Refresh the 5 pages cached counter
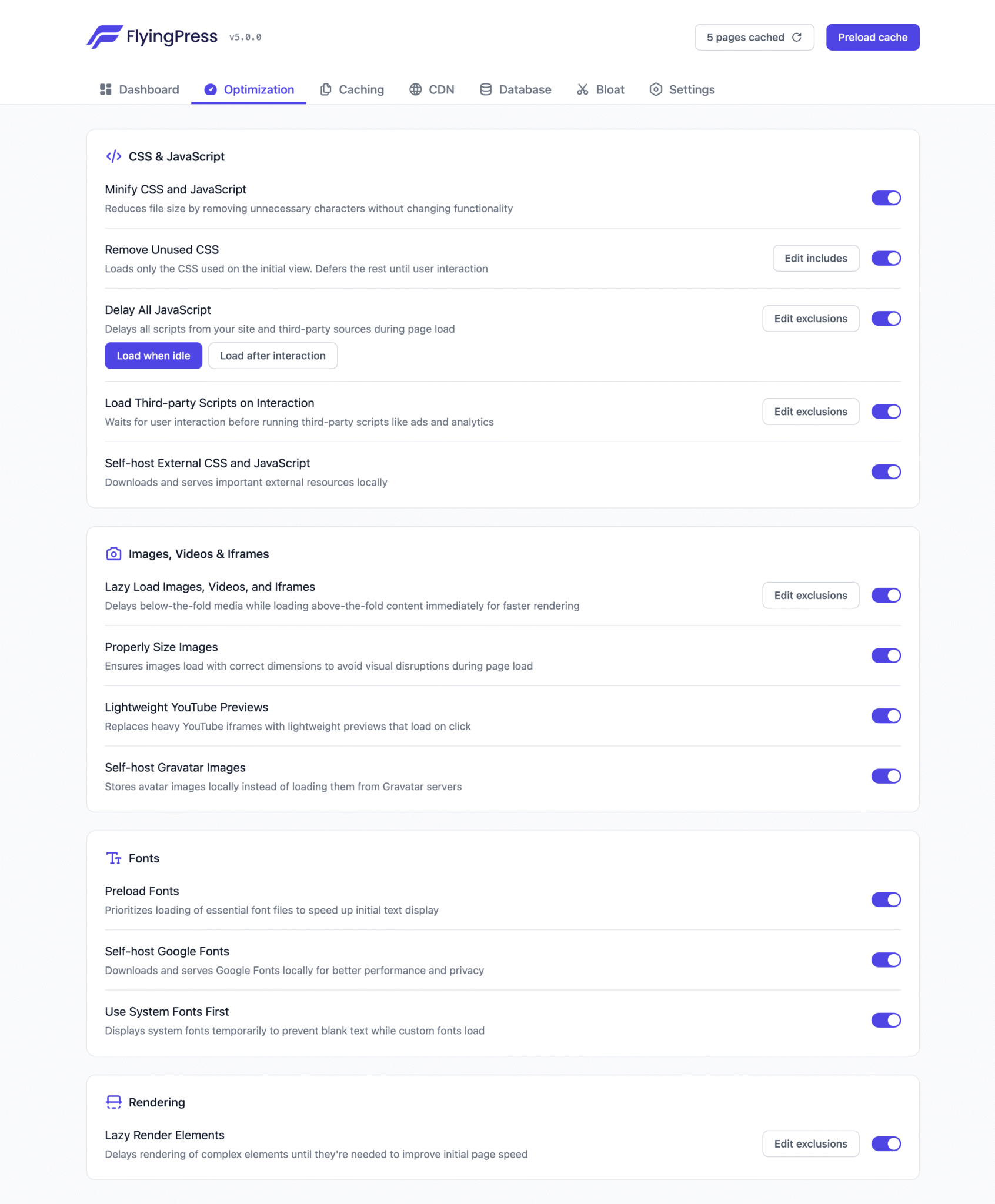This screenshot has width=995, height=1204. click(797, 36)
